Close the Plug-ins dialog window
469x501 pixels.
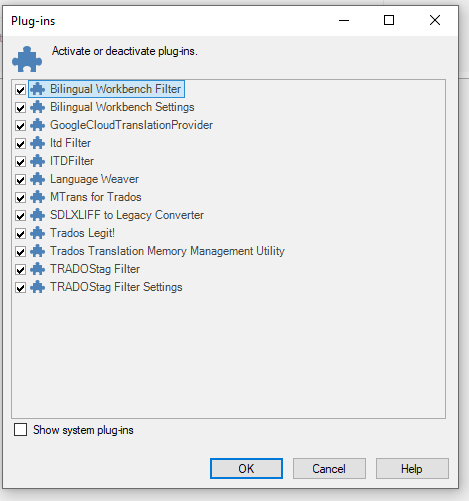coord(435,20)
